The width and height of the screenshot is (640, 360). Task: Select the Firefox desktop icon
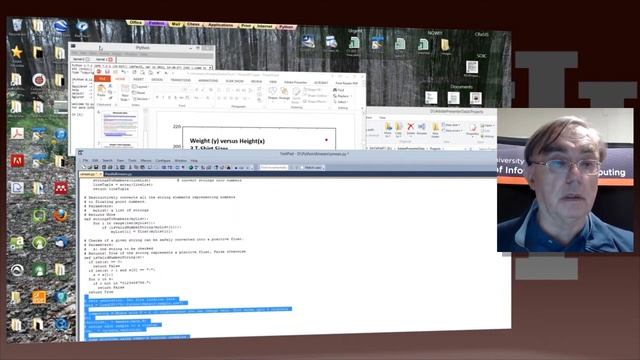point(60,216)
